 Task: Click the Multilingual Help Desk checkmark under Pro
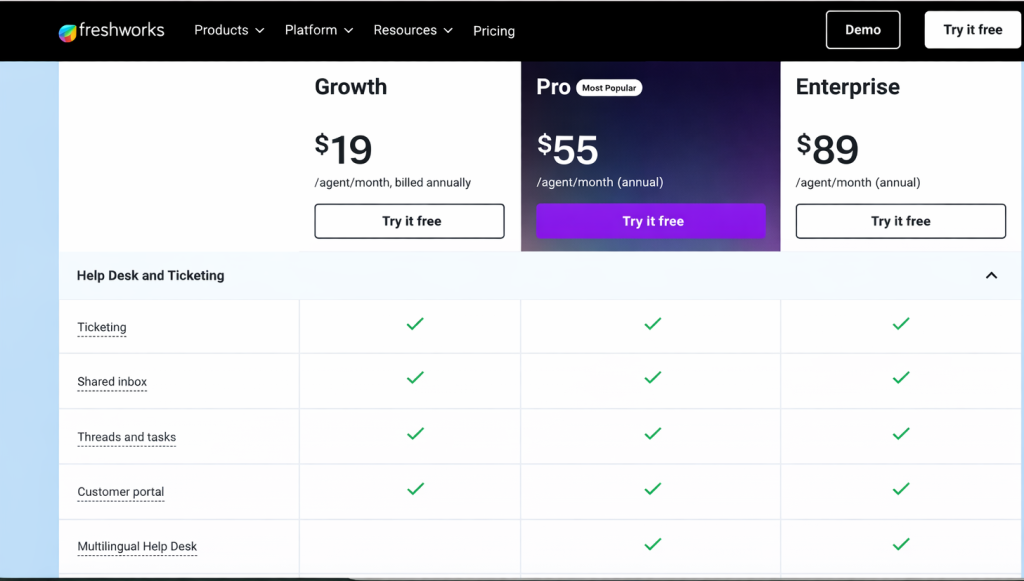(651, 544)
